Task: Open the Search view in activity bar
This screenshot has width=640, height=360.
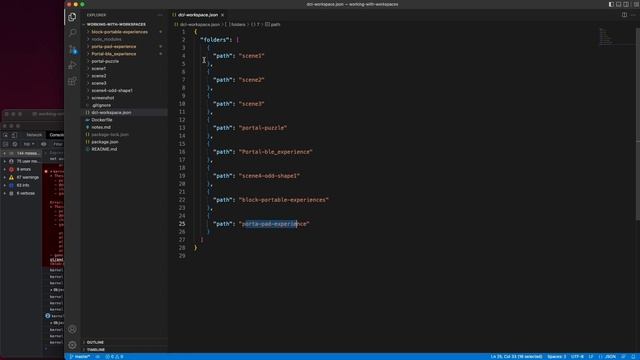Action: click(72, 33)
